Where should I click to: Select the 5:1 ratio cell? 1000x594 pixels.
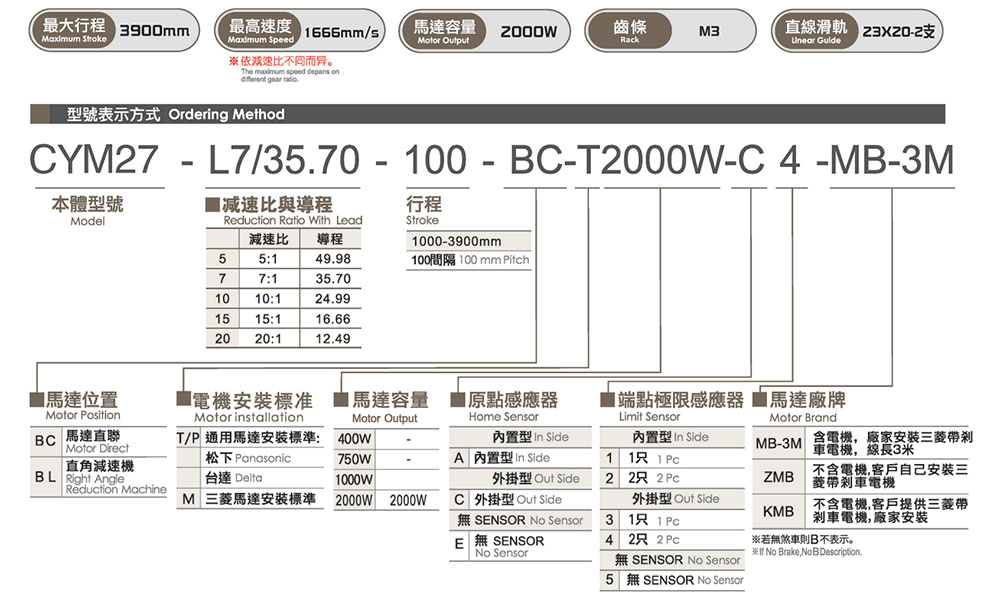(268, 259)
